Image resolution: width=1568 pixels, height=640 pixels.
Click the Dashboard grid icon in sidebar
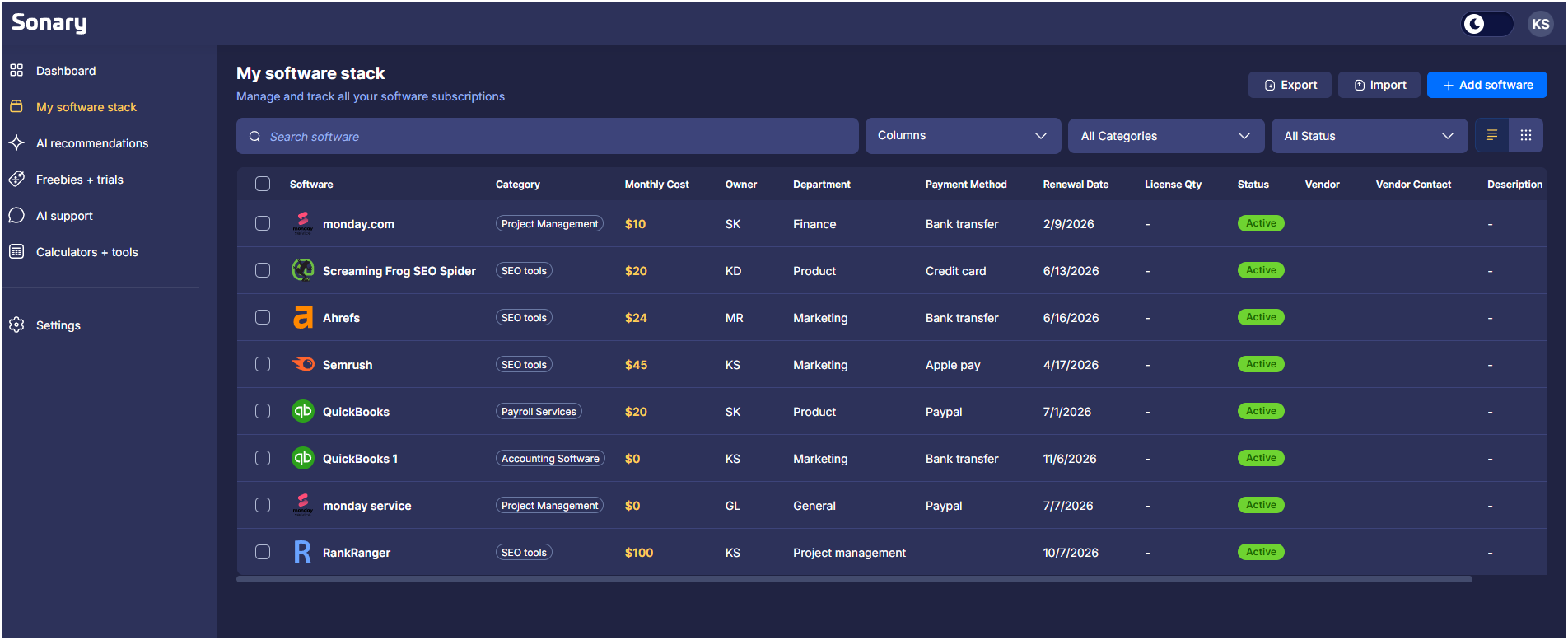click(16, 71)
